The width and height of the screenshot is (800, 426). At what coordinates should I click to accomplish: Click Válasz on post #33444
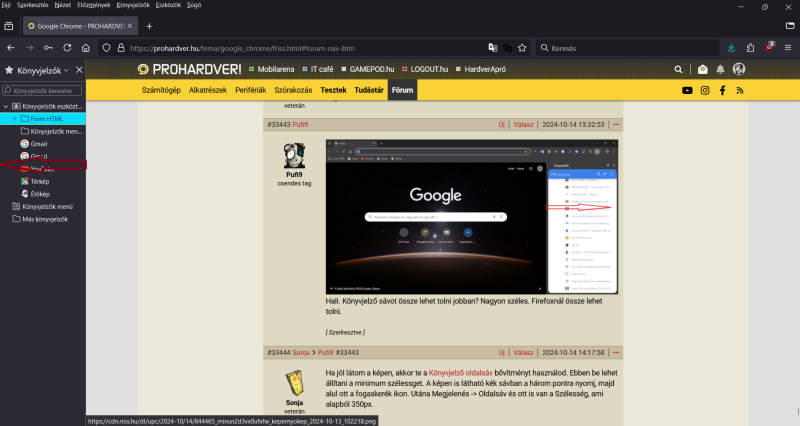click(523, 353)
